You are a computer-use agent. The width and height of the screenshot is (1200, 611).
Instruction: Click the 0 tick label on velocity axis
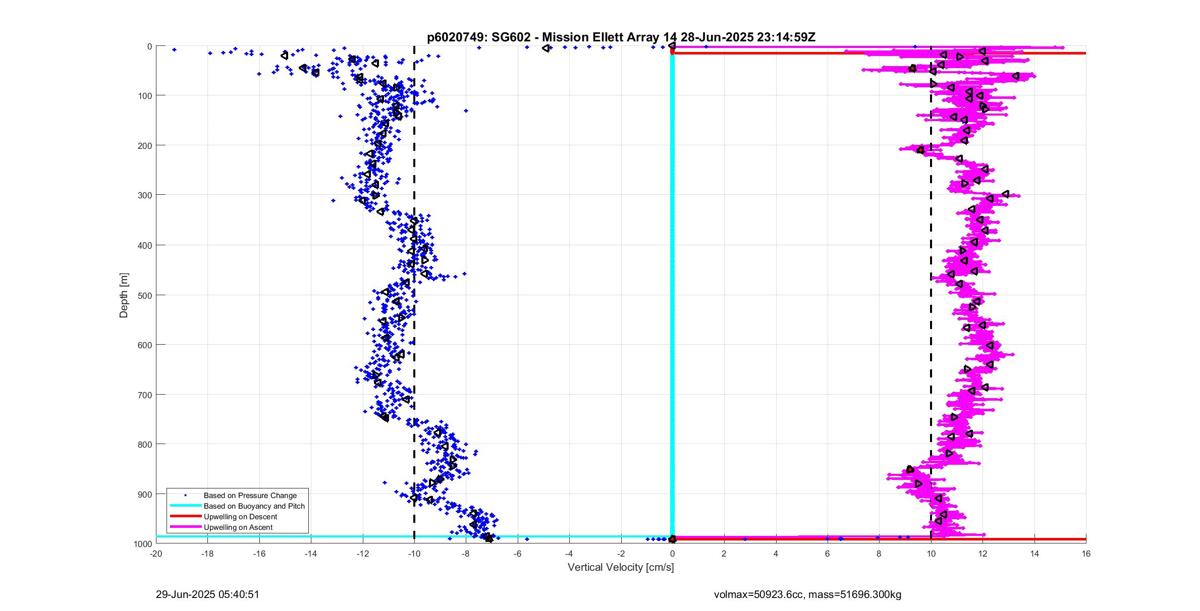(673, 553)
